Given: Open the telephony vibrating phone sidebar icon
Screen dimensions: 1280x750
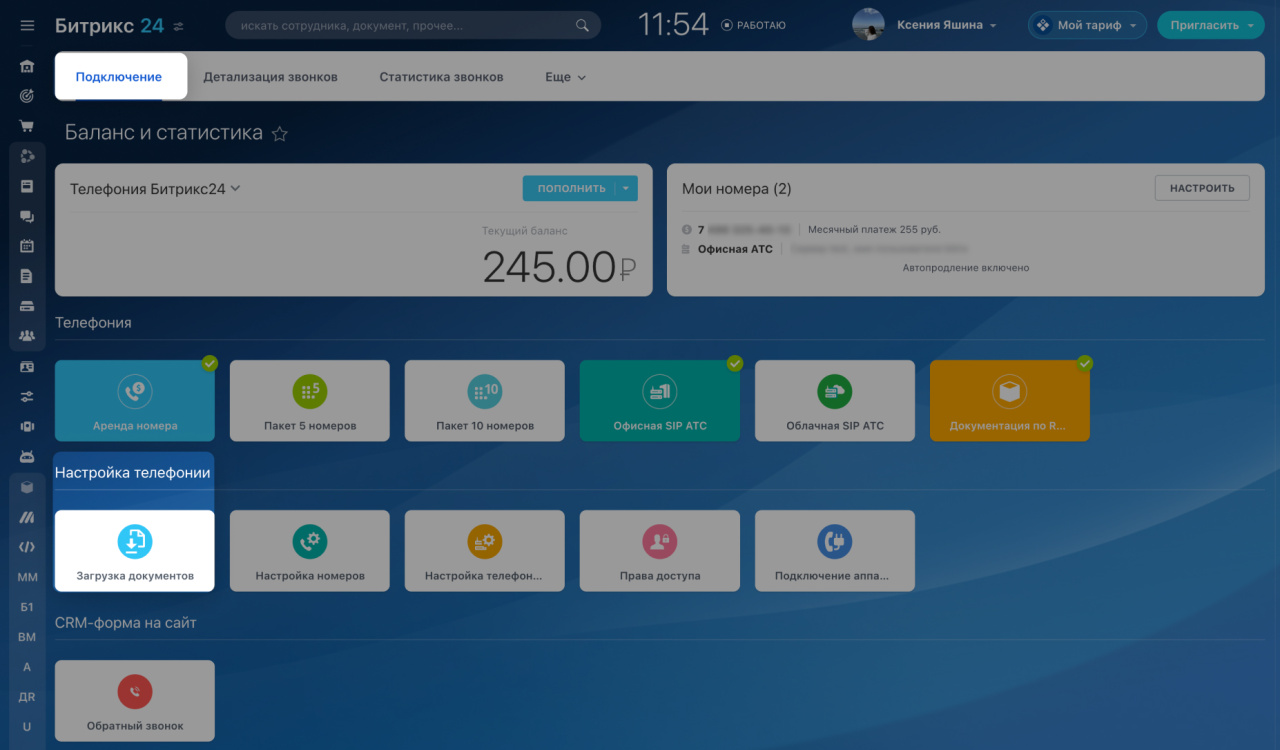Looking at the screenshot, I should (27, 427).
